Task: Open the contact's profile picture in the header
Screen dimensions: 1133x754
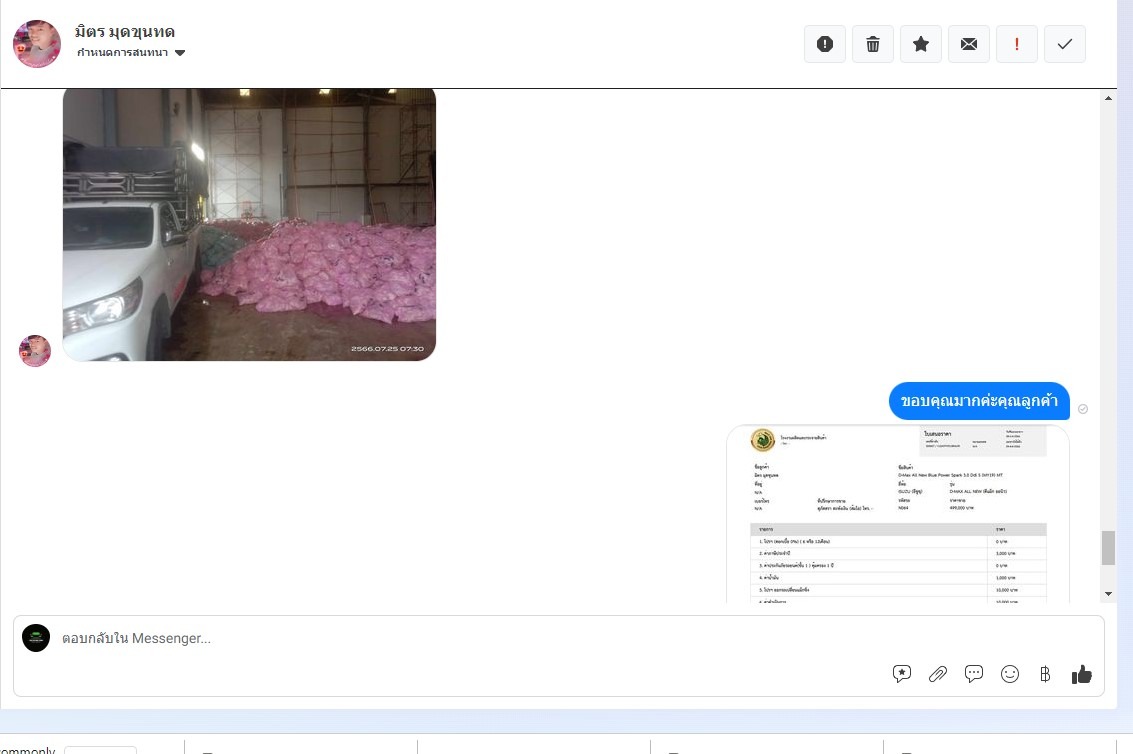Action: pos(37,44)
